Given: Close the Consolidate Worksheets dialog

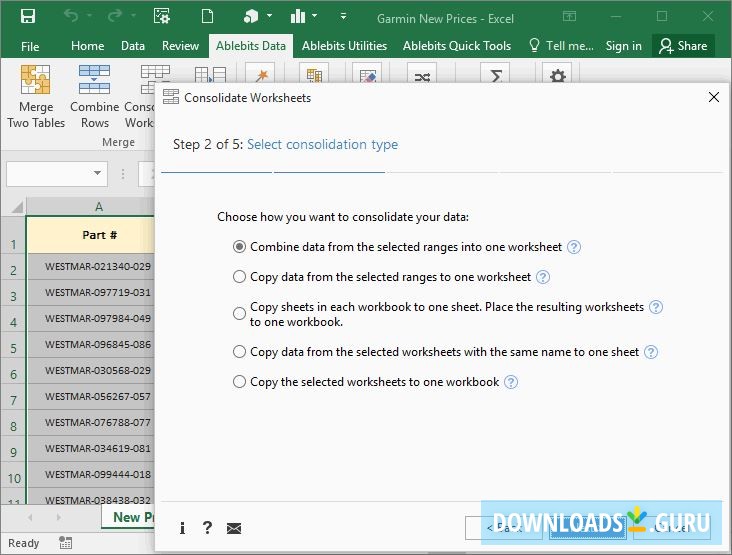Looking at the screenshot, I should coord(714,98).
